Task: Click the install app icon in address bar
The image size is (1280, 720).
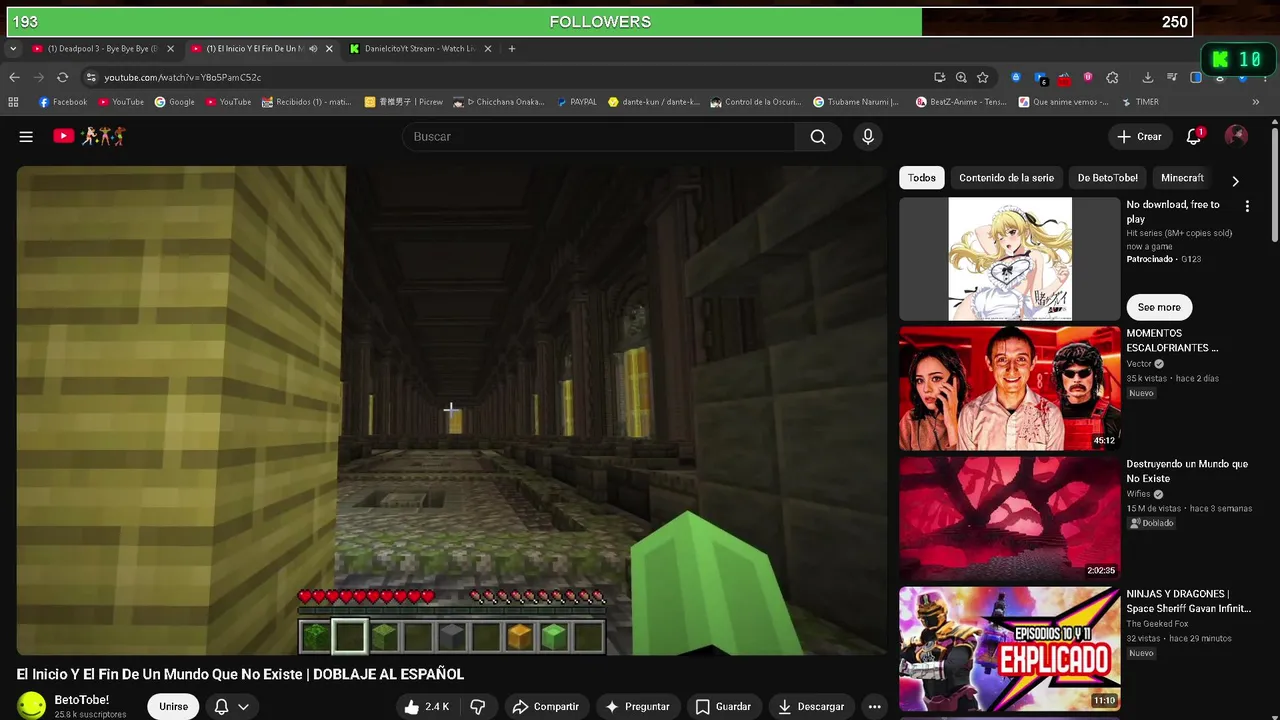Action: (x=939, y=77)
